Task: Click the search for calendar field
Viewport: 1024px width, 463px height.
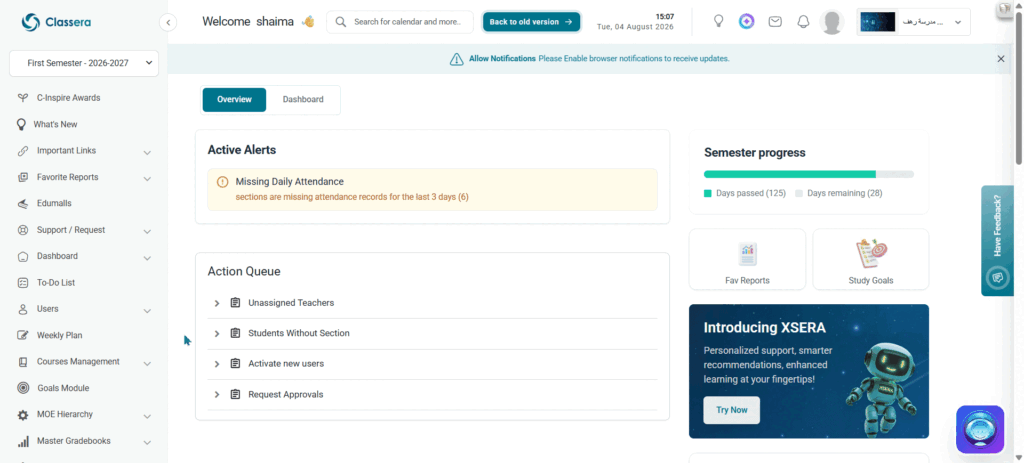Action: (x=400, y=22)
